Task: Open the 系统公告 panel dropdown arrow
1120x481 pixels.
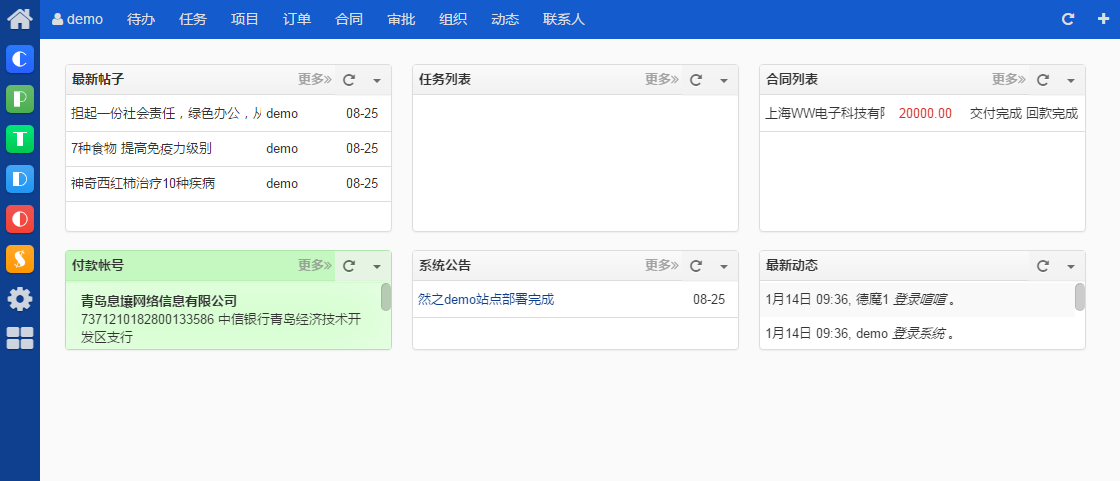Action: tap(724, 267)
